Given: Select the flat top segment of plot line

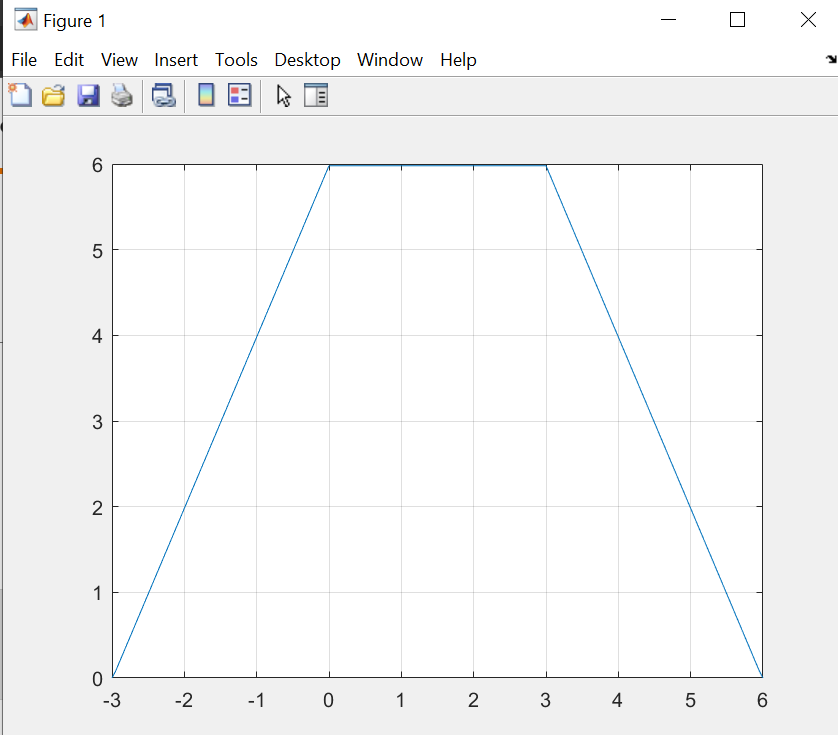Looking at the screenshot, I should [438, 166].
